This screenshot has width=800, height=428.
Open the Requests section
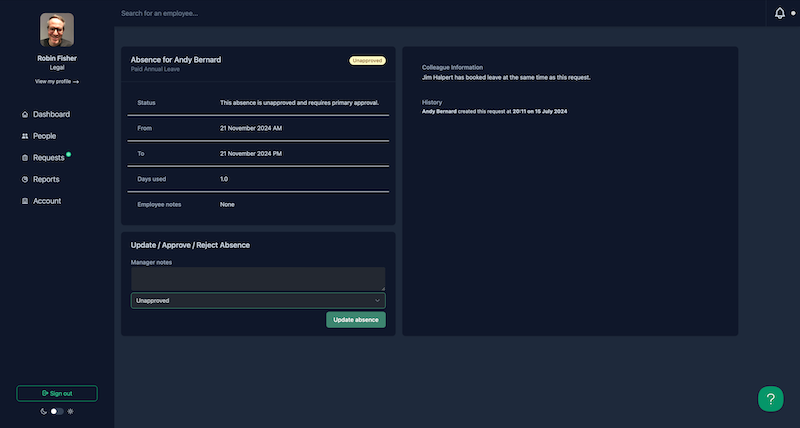tap(48, 158)
